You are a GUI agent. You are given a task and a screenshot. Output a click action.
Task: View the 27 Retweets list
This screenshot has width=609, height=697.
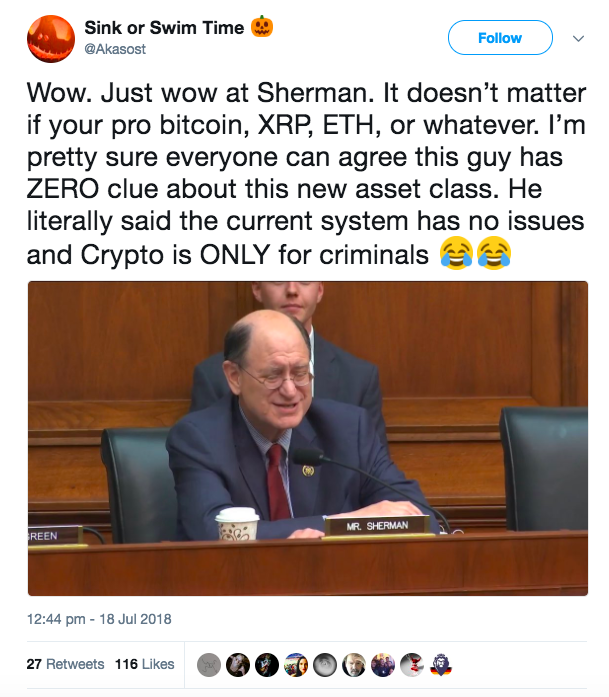[66, 664]
